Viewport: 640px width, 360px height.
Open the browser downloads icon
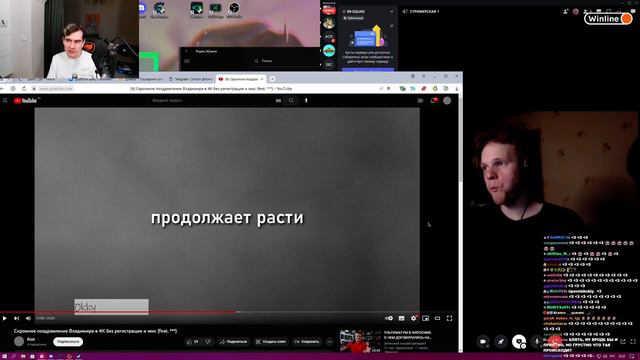457,89
